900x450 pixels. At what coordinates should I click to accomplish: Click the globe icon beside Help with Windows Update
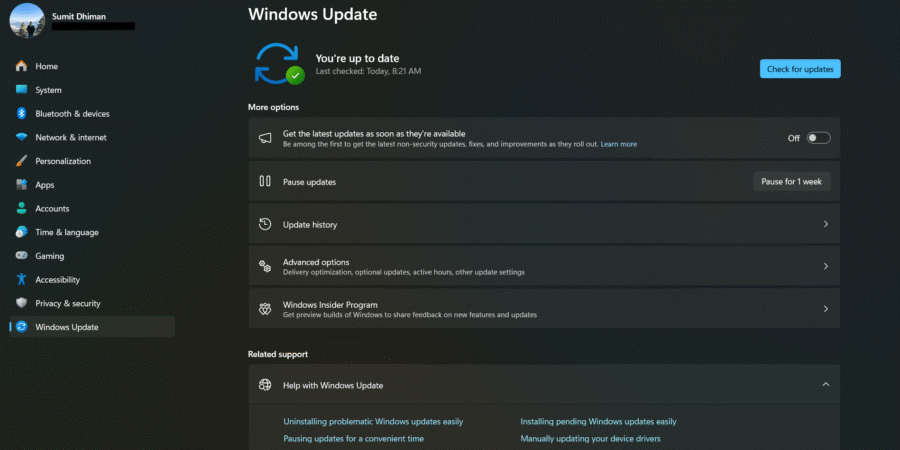pyautogui.click(x=265, y=385)
